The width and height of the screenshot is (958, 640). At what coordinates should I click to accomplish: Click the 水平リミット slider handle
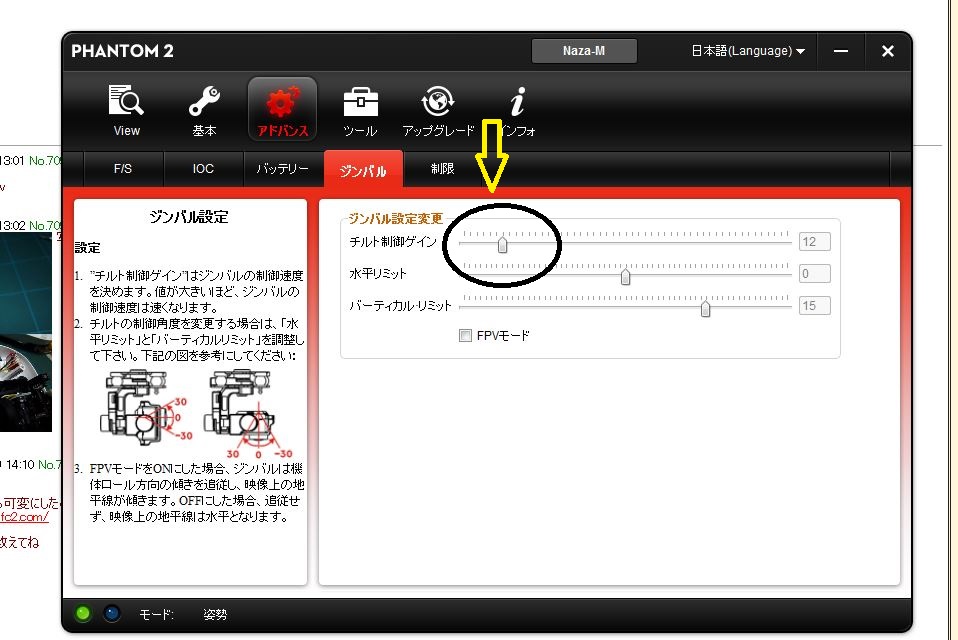point(625,277)
